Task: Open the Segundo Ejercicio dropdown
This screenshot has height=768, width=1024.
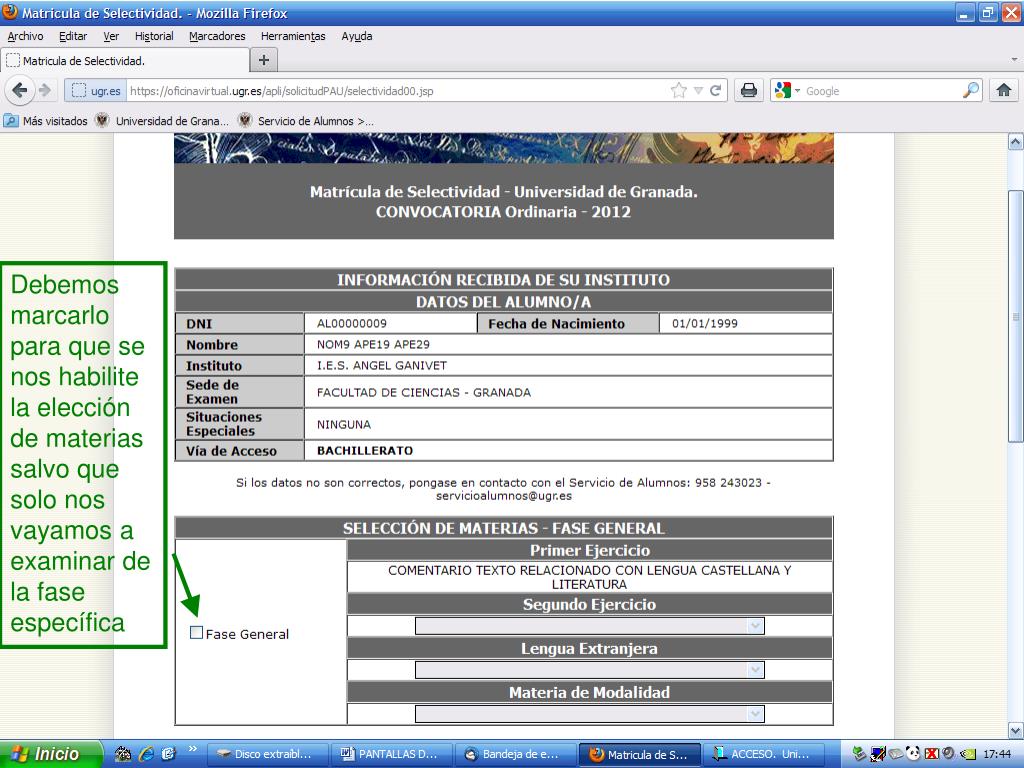Action: point(590,626)
